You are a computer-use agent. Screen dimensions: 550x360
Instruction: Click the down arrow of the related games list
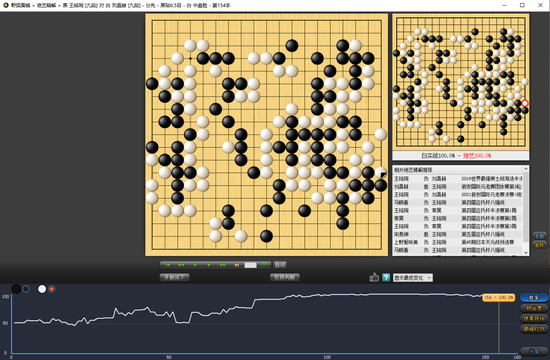[x=525, y=252]
